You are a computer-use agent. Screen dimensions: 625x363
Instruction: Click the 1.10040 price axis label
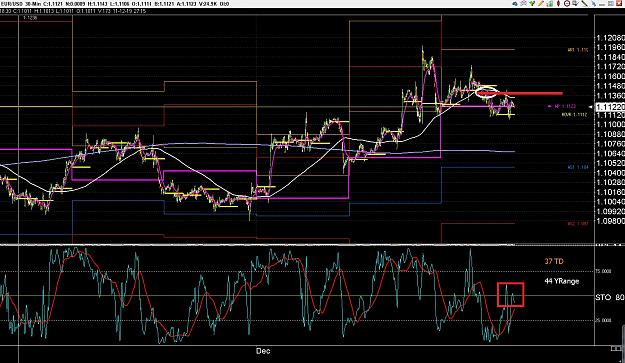pyautogui.click(x=610, y=202)
